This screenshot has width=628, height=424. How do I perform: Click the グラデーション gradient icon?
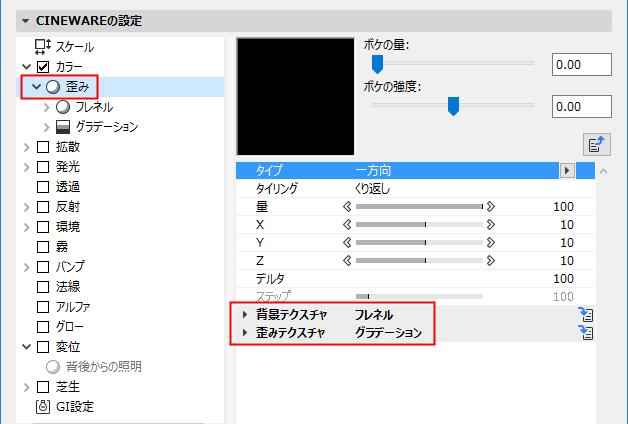click(x=63, y=127)
